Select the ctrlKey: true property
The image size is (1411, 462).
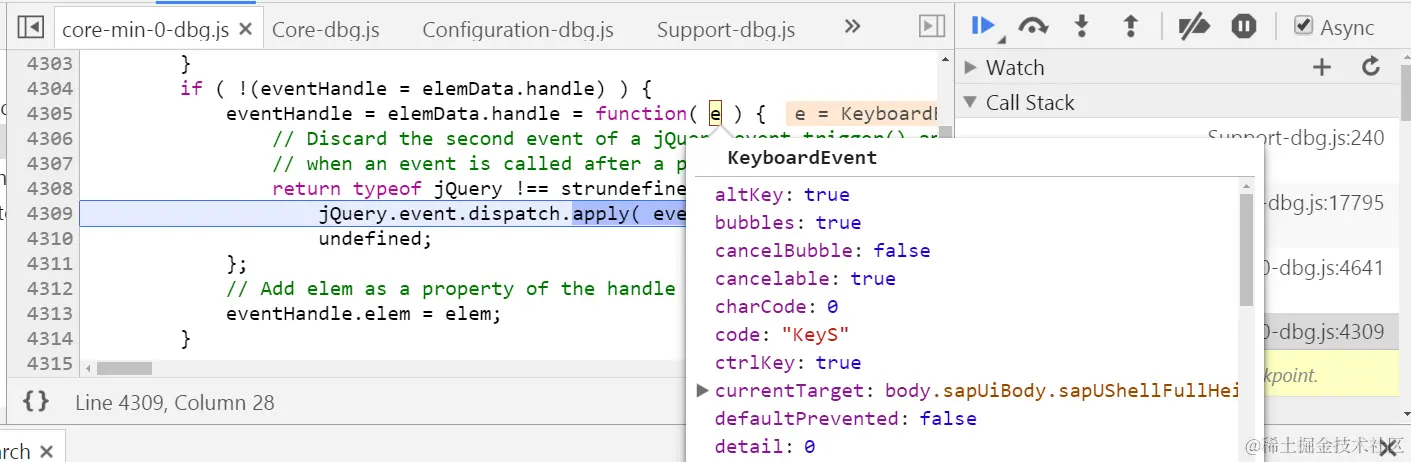click(788, 362)
